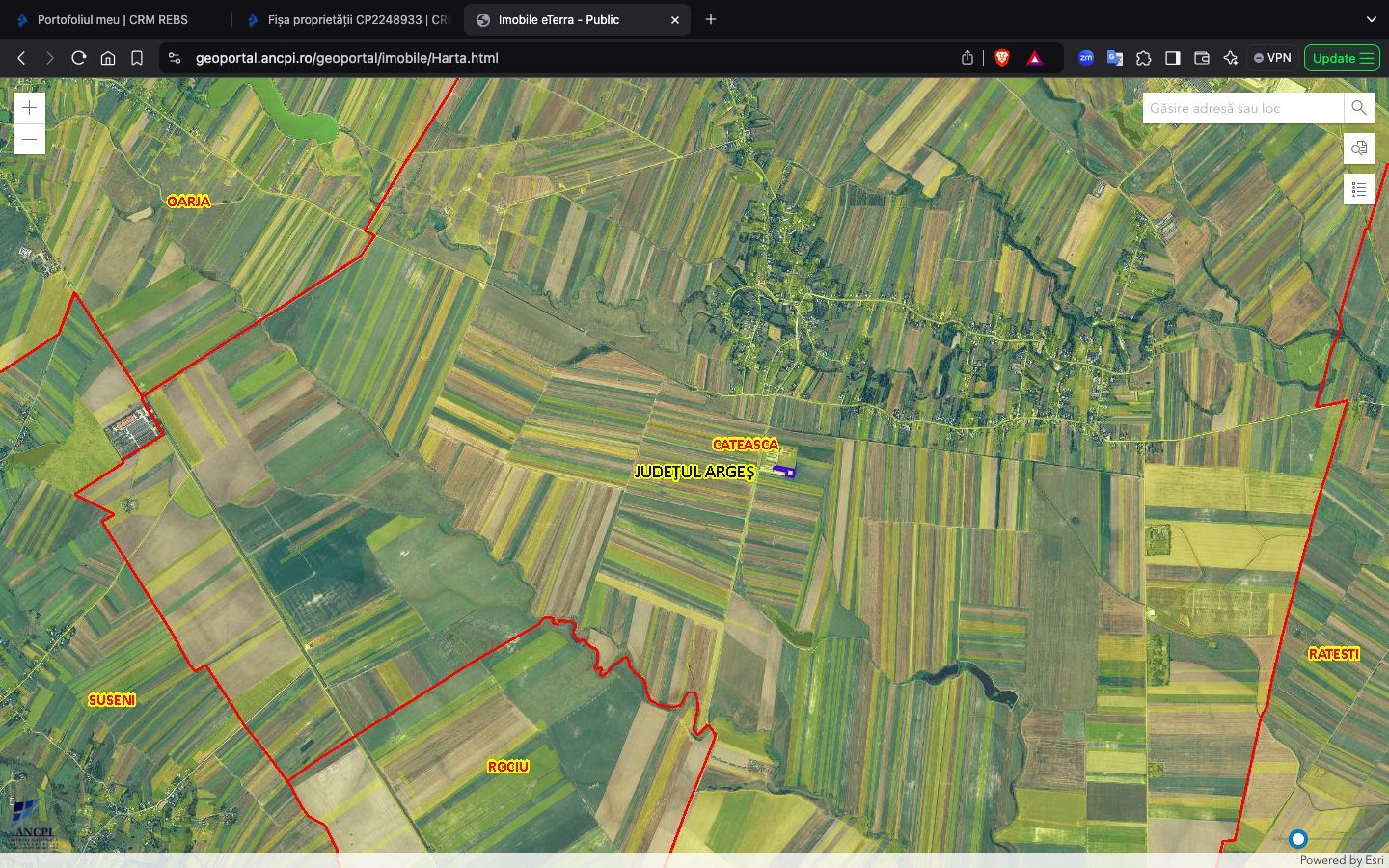Zoom in on the map
1389x868 pixels.
(x=30, y=108)
